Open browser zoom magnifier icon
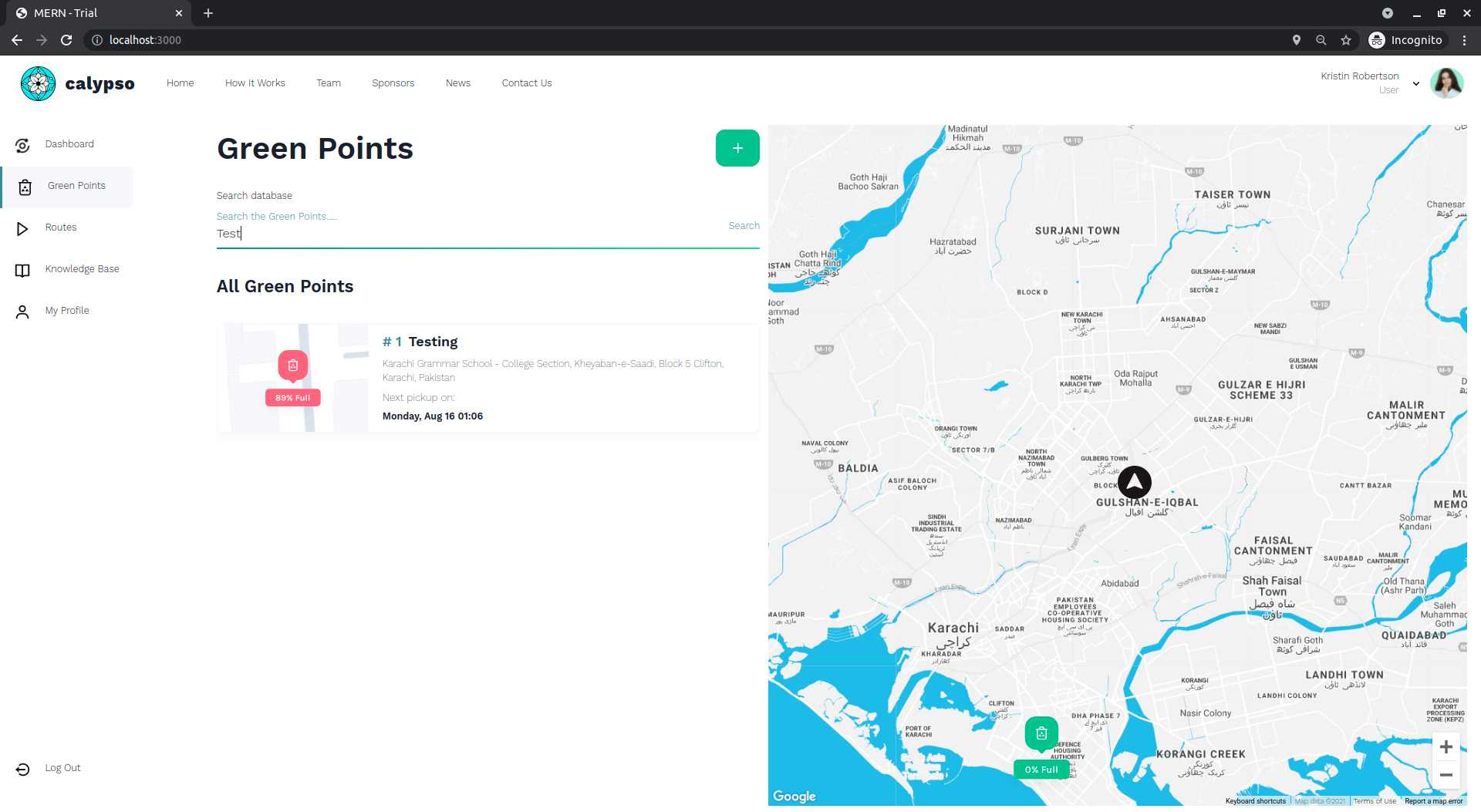 pos(1321,40)
